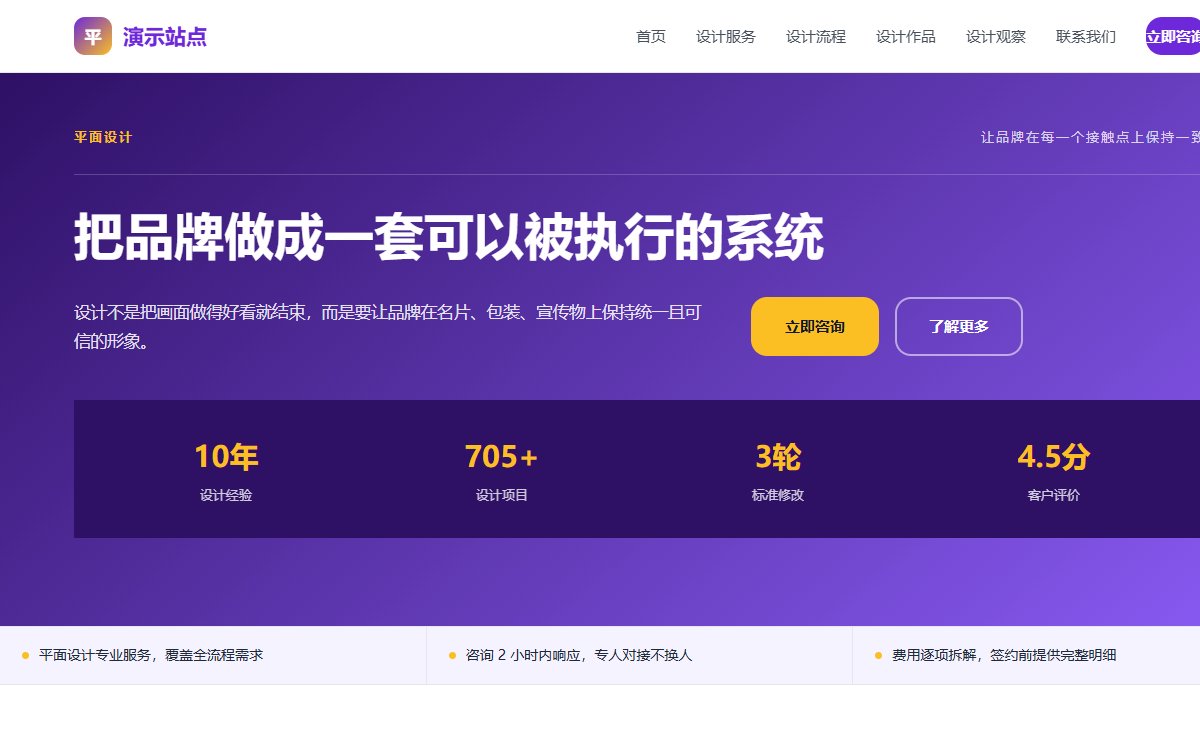
Task: Click the 705+ design projects stat
Action: pos(502,456)
